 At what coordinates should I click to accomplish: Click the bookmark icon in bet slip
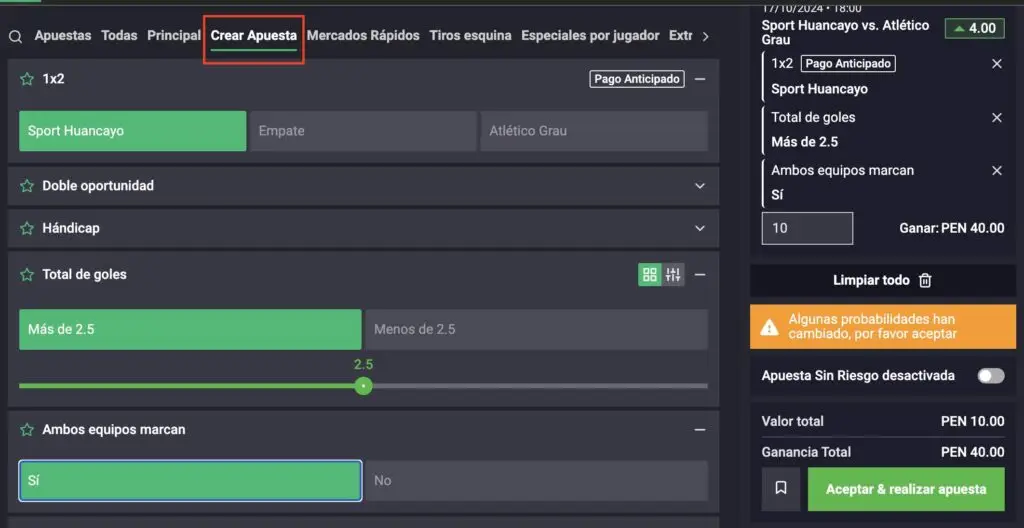point(781,489)
